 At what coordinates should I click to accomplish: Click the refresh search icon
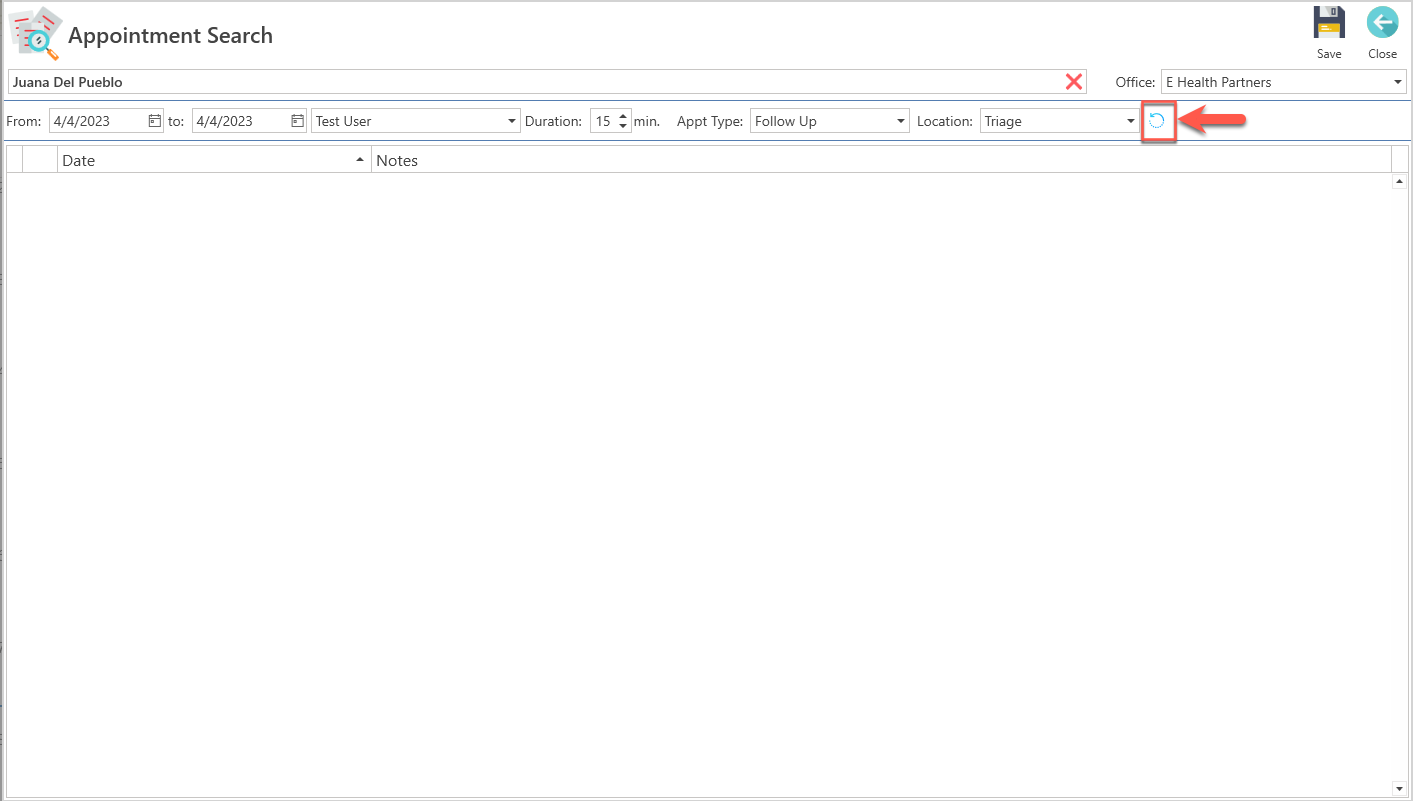coord(1157,121)
